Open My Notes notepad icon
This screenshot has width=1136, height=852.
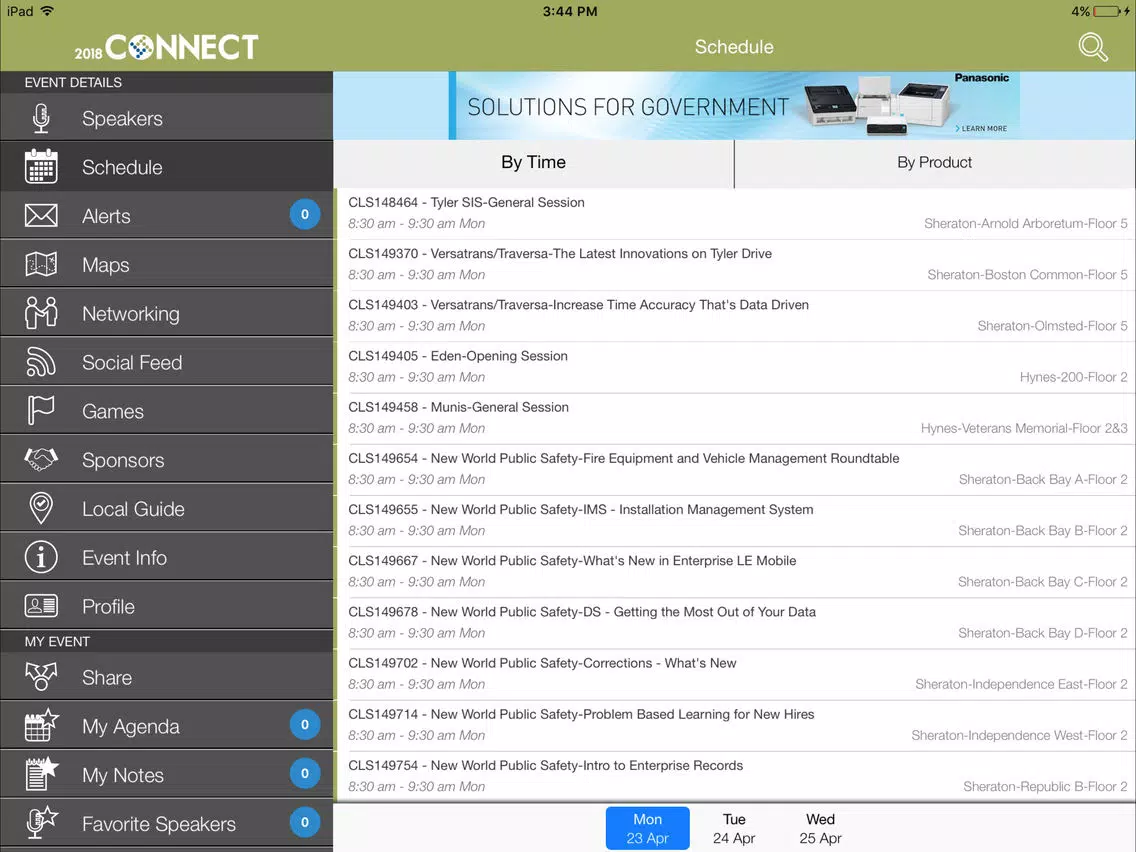(x=41, y=774)
